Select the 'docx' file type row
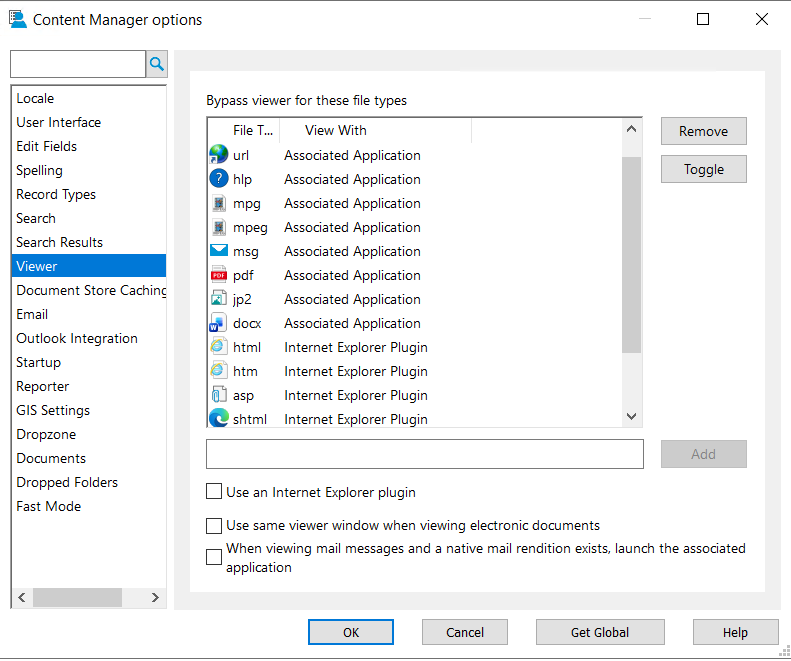The width and height of the screenshot is (791, 661). 415,323
